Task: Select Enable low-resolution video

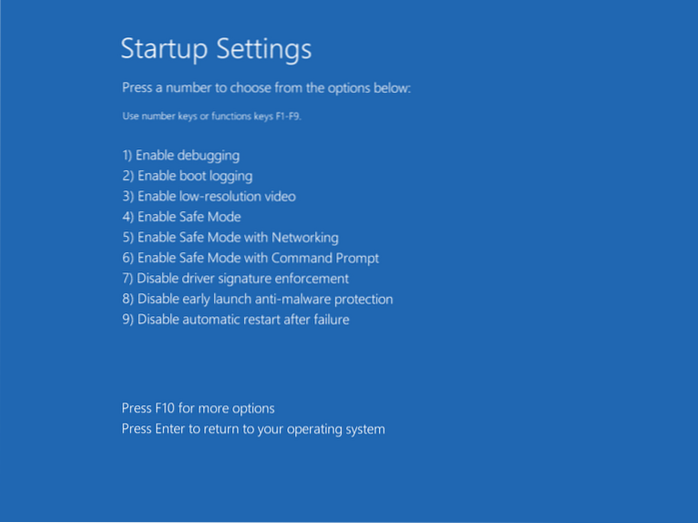Action: tap(208, 196)
